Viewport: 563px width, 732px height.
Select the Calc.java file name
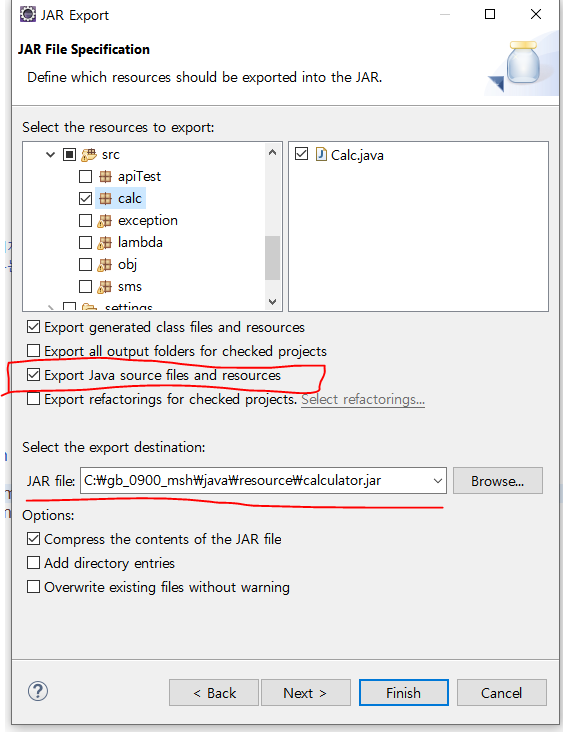coord(357,155)
